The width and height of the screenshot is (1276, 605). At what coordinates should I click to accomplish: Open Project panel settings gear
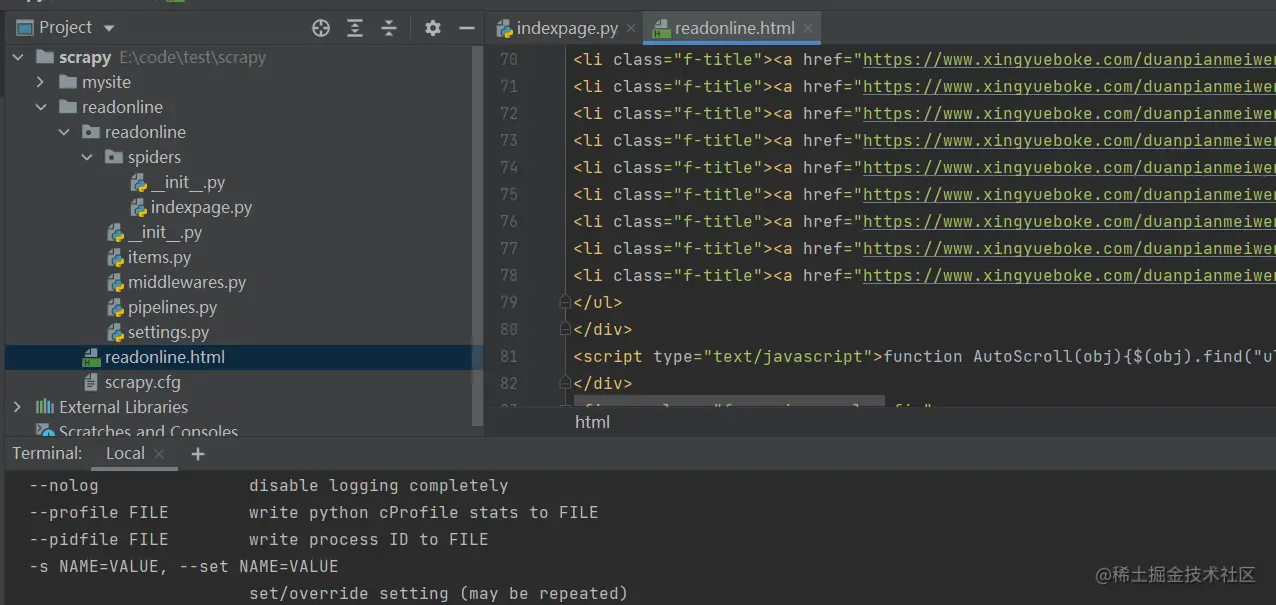(x=433, y=28)
